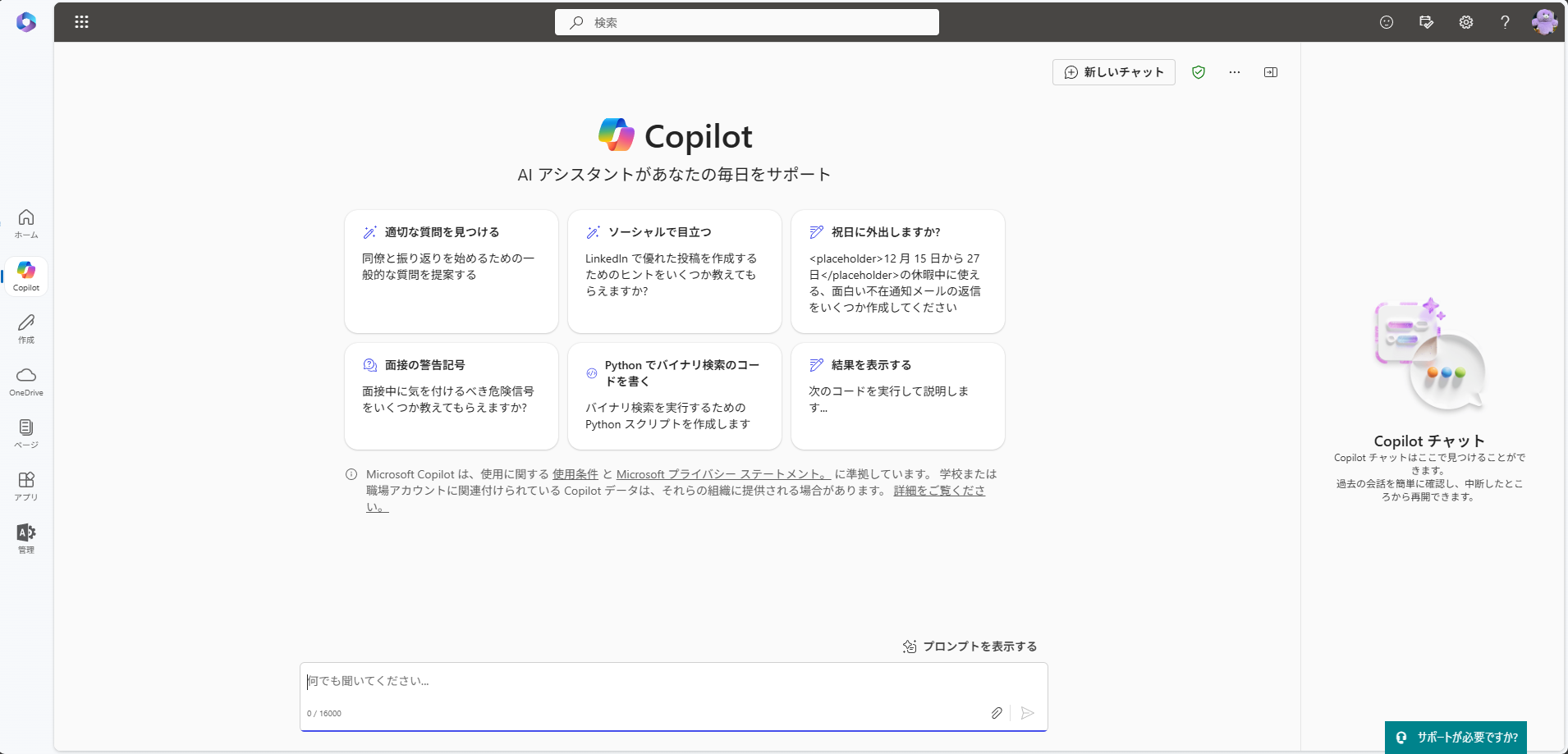Open ページ in the sidebar
This screenshot has height=754, width=1568.
[x=26, y=434]
